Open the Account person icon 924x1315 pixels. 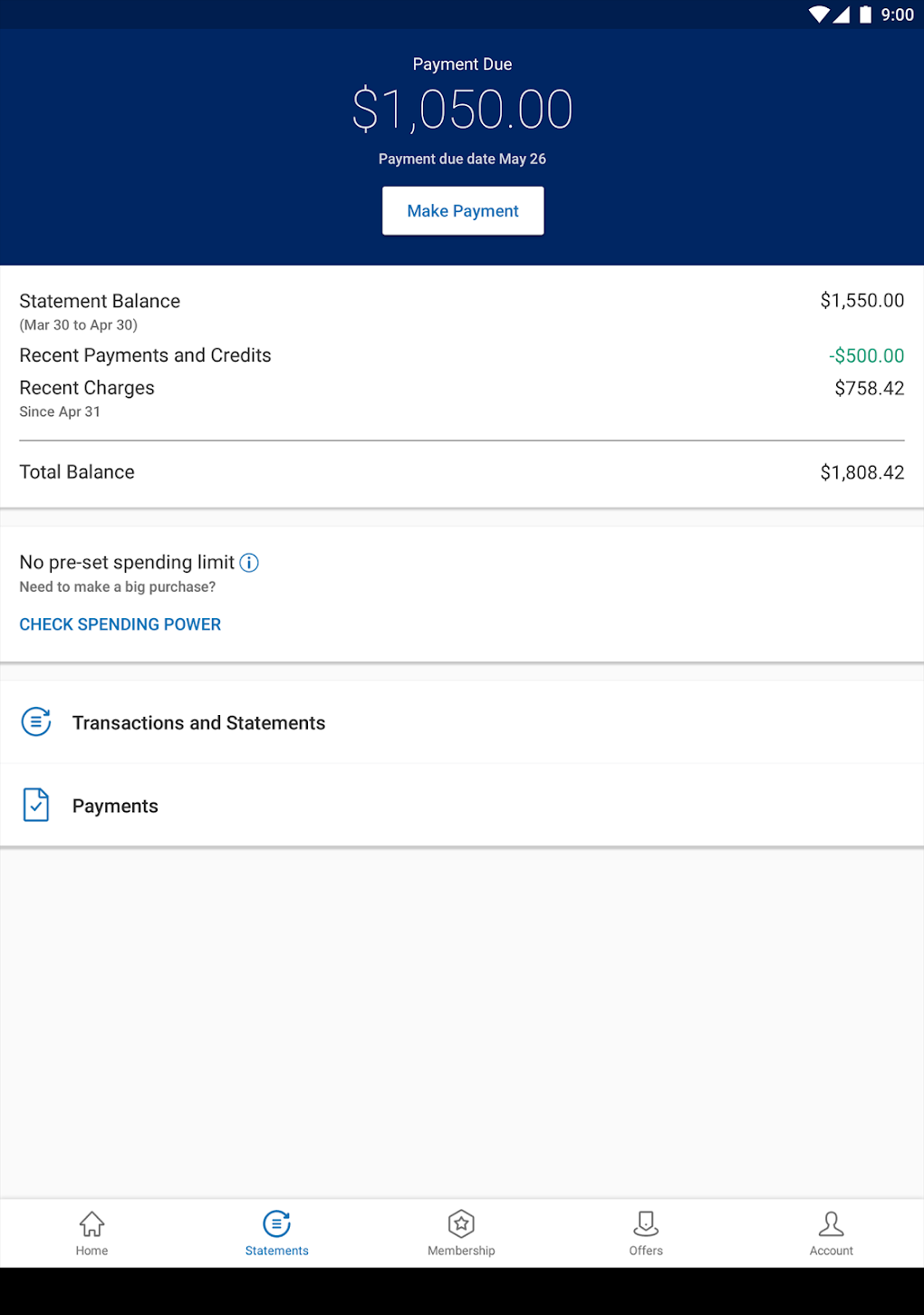click(831, 1223)
